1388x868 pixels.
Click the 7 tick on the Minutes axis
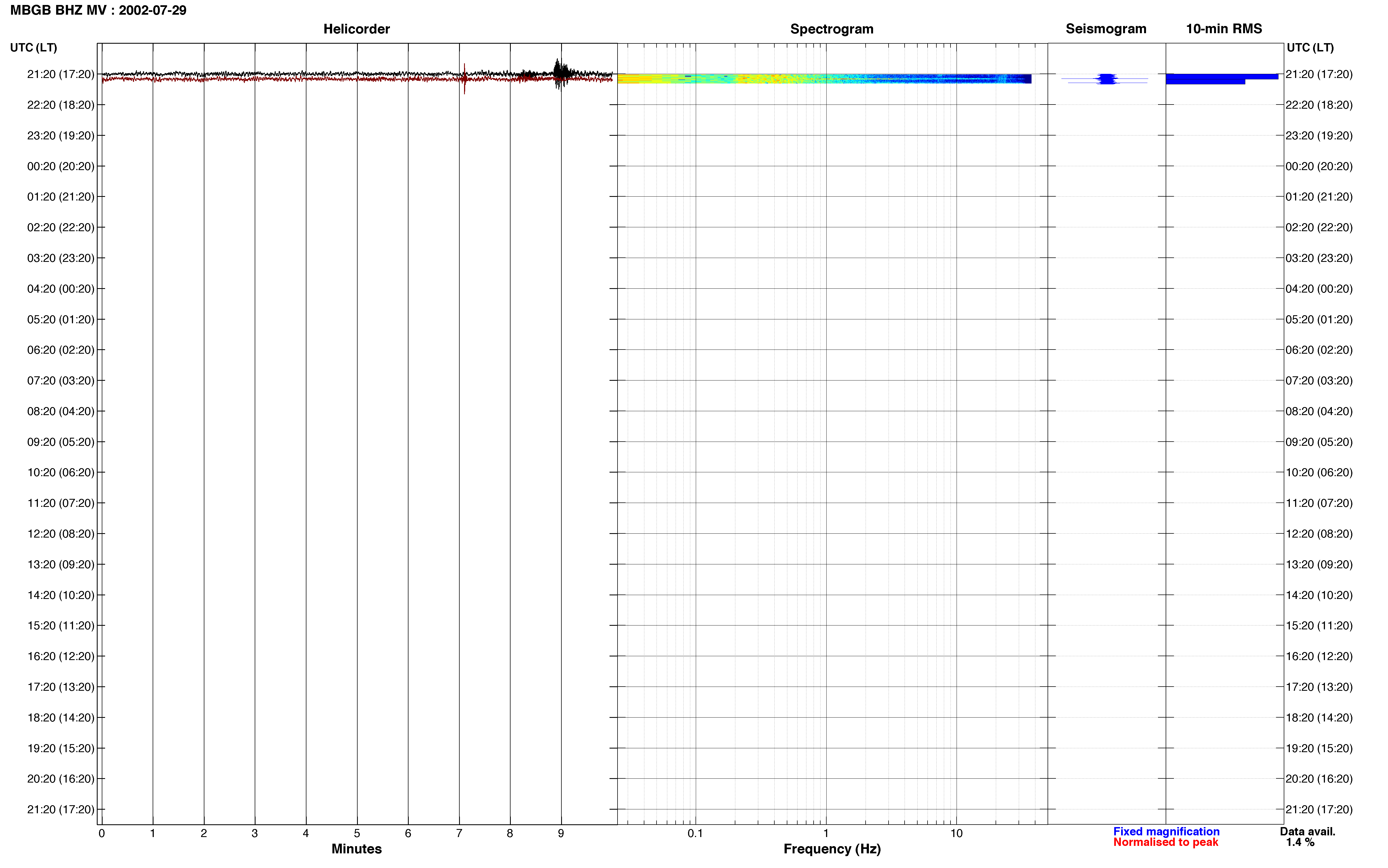click(459, 833)
